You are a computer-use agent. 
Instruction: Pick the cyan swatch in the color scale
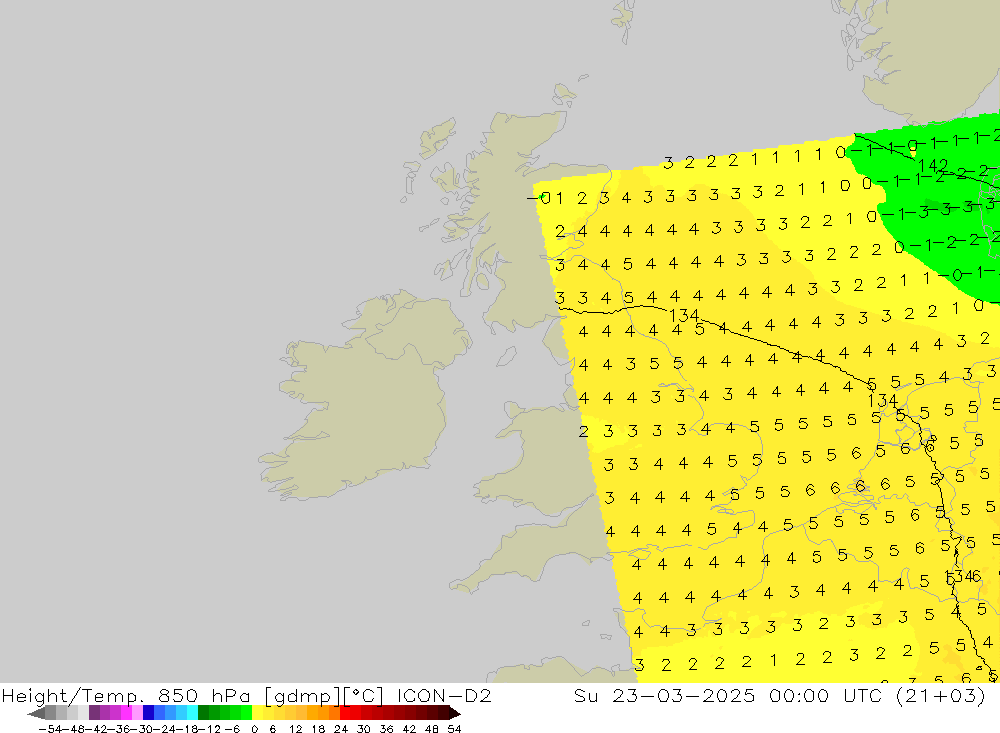coord(192,713)
